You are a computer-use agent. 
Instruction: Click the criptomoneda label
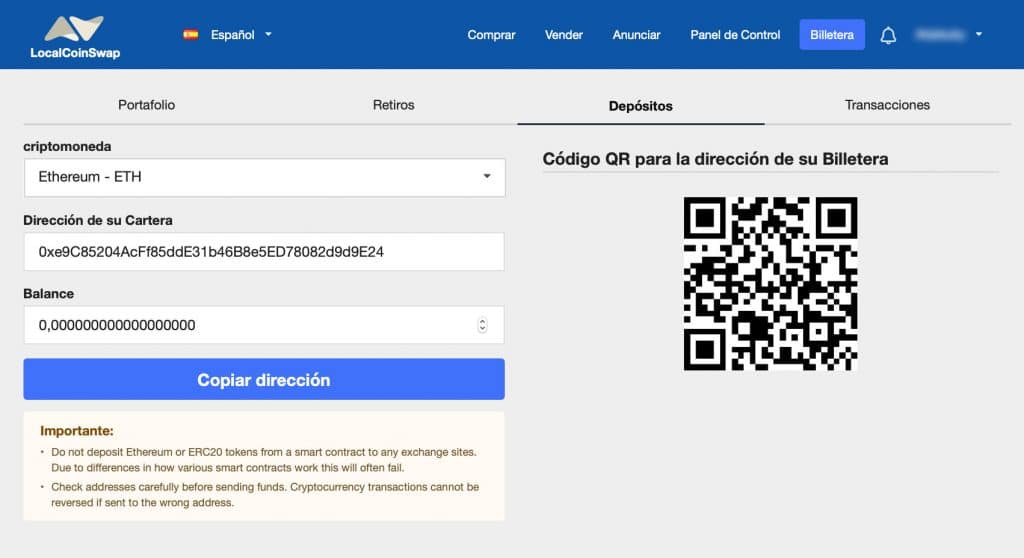[x=67, y=146]
